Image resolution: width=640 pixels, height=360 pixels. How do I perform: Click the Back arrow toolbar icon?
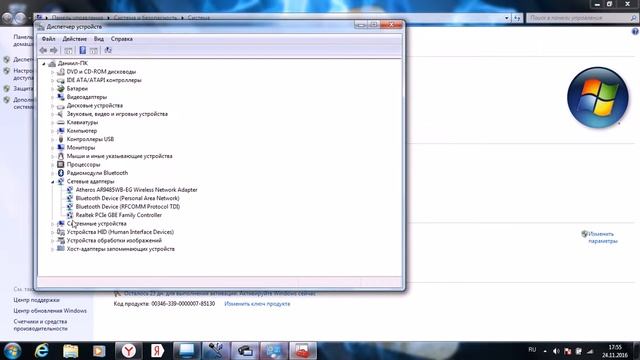[43, 50]
